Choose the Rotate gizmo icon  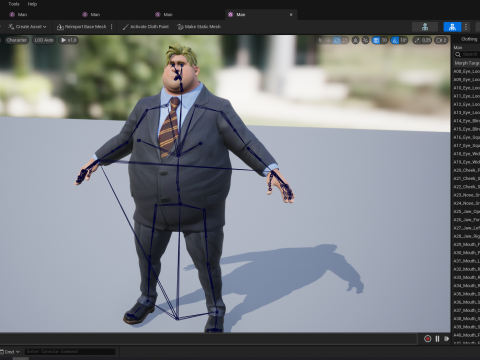coord(337,40)
